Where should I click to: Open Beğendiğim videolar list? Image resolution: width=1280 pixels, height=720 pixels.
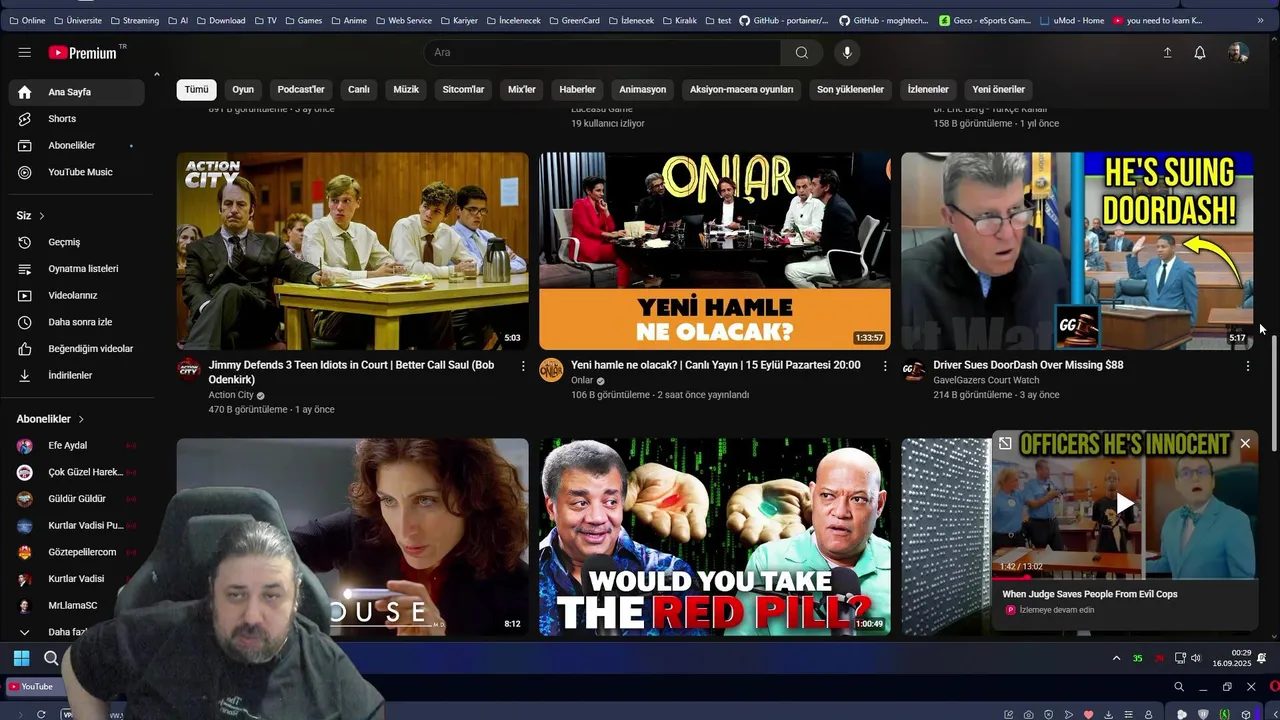pos(77,349)
